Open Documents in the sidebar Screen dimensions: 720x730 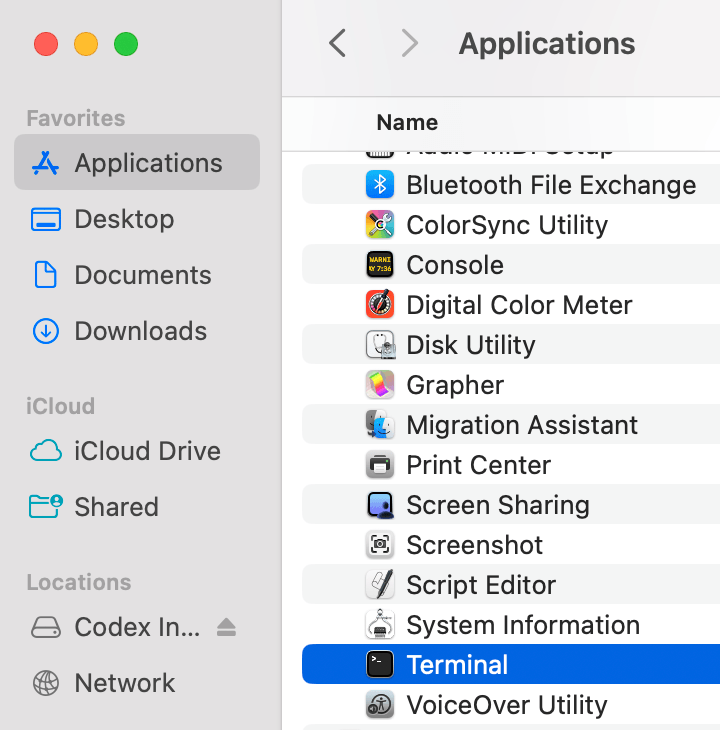pos(137,275)
